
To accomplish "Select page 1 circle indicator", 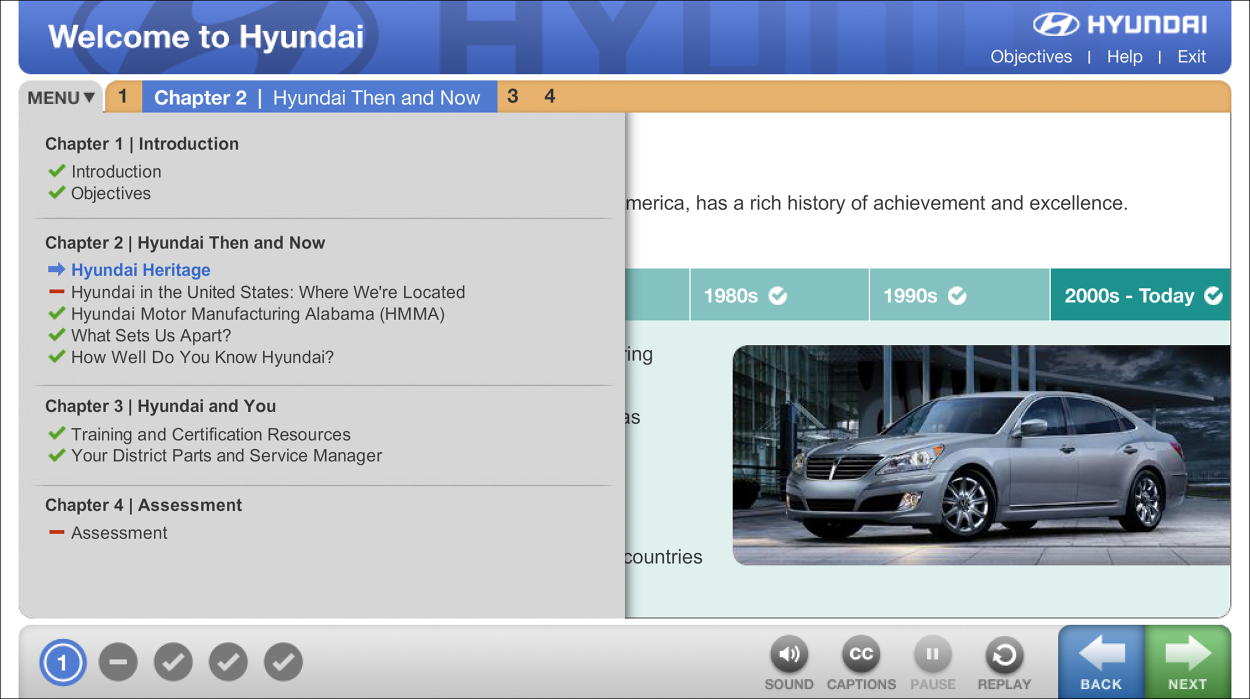I will (x=63, y=662).
